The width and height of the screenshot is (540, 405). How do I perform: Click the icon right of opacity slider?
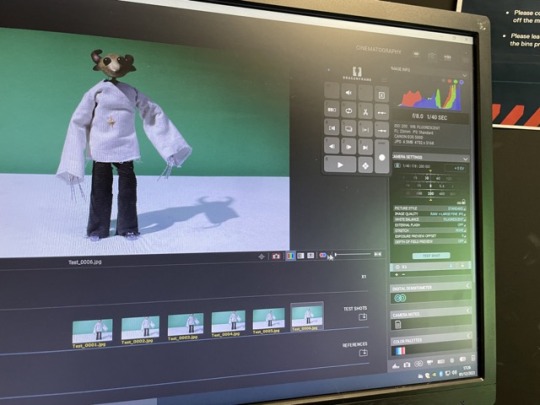point(378,254)
